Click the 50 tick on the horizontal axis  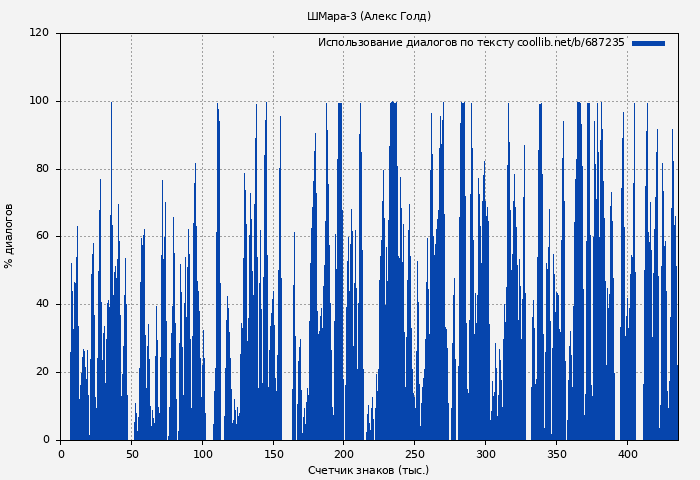click(x=131, y=453)
